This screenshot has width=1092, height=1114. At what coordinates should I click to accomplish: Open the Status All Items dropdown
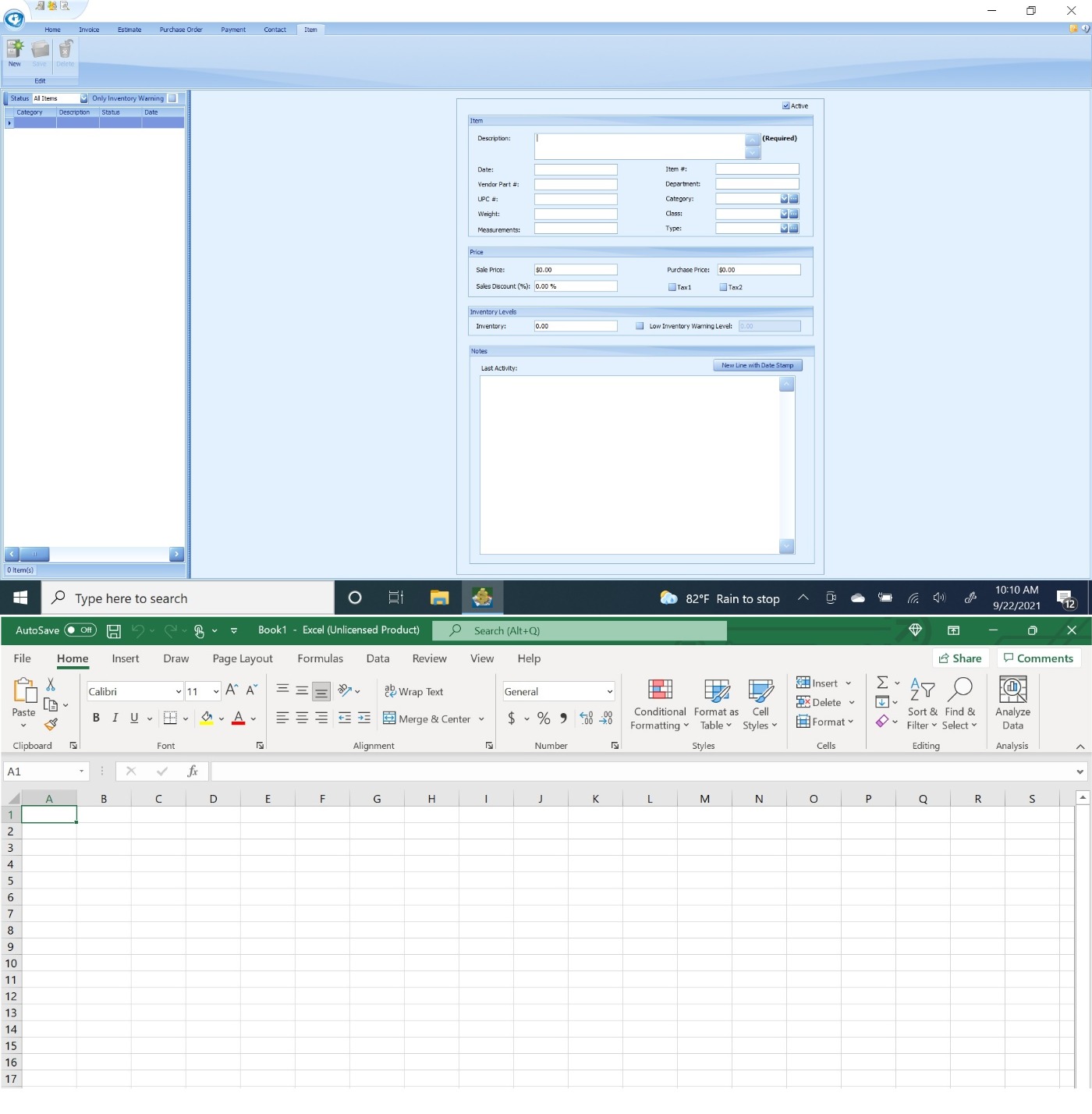[83, 98]
